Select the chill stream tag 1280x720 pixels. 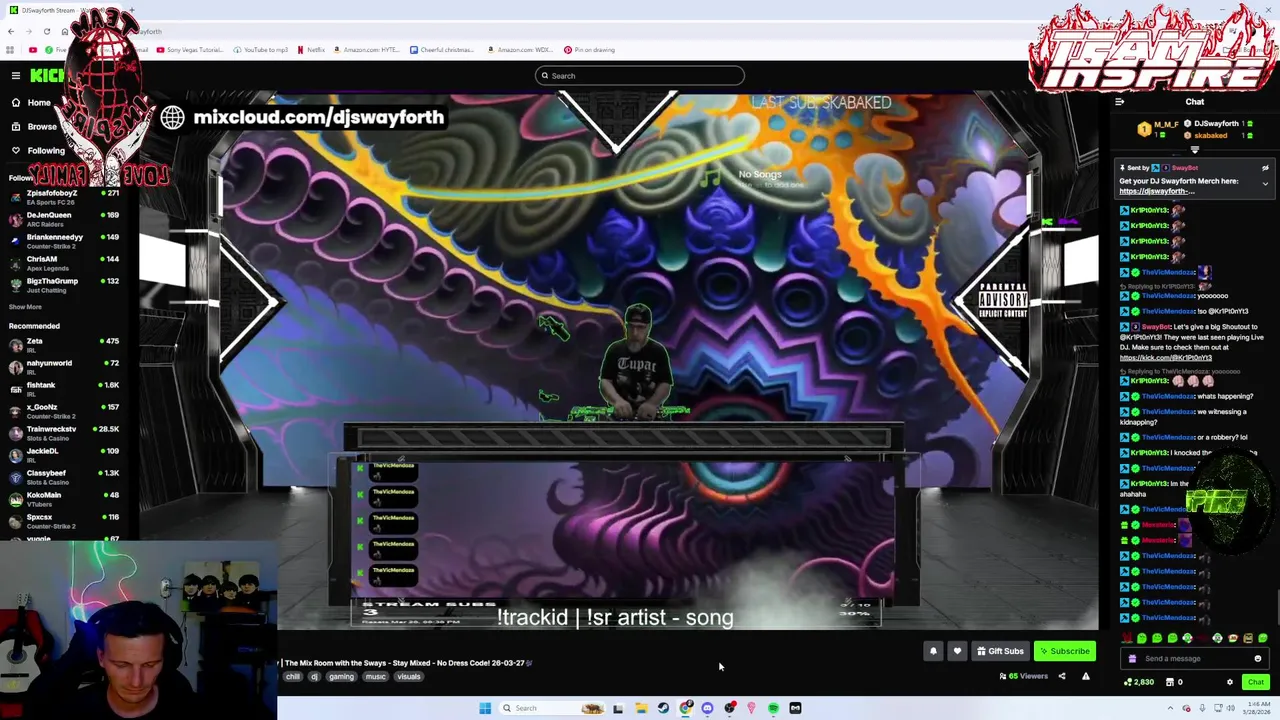293,677
